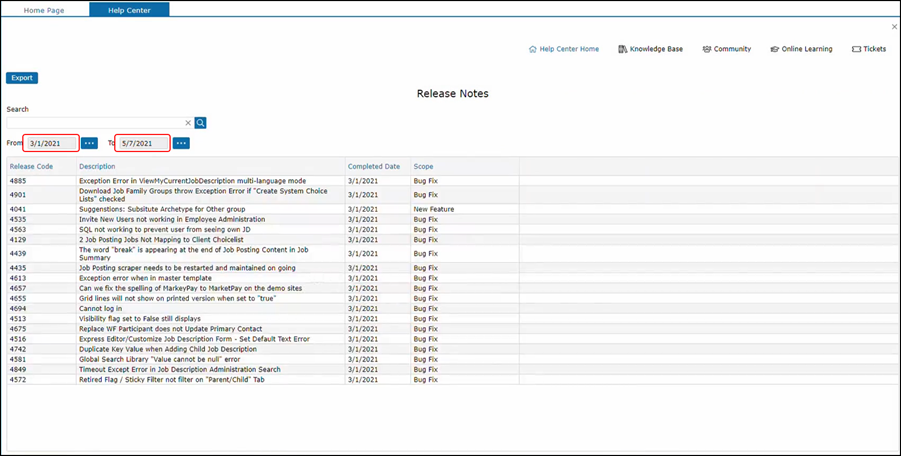Click the Scope column header

424,166
